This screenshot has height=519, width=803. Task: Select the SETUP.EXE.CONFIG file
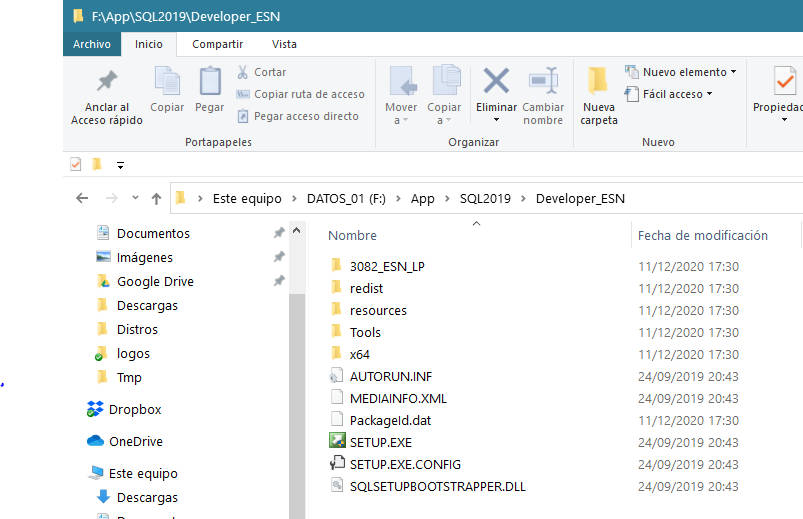(x=405, y=465)
